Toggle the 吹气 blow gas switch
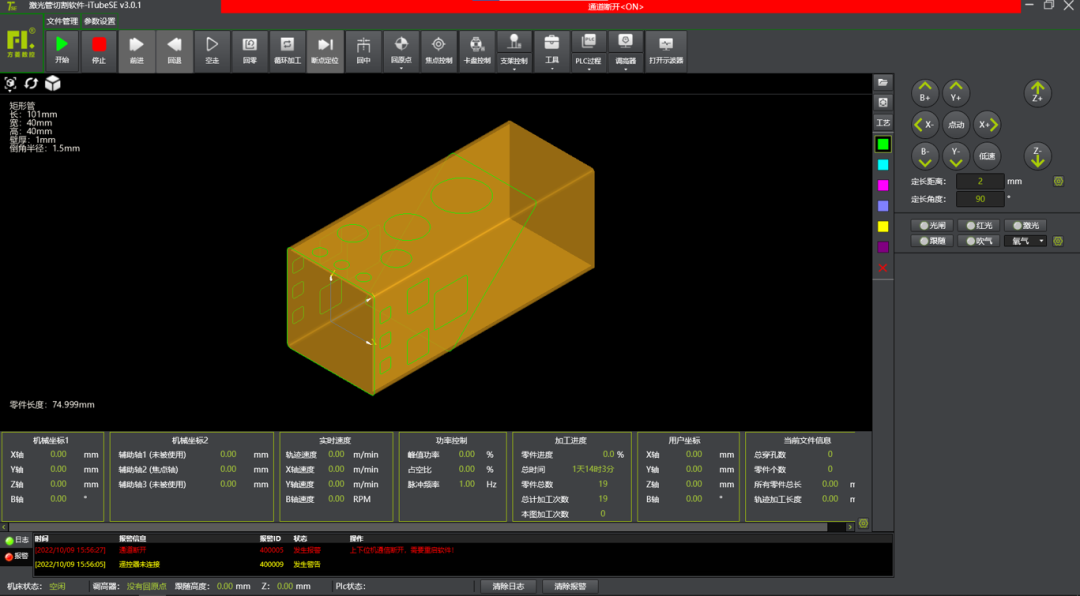Screen dimensions: 1080x596 (979, 241)
